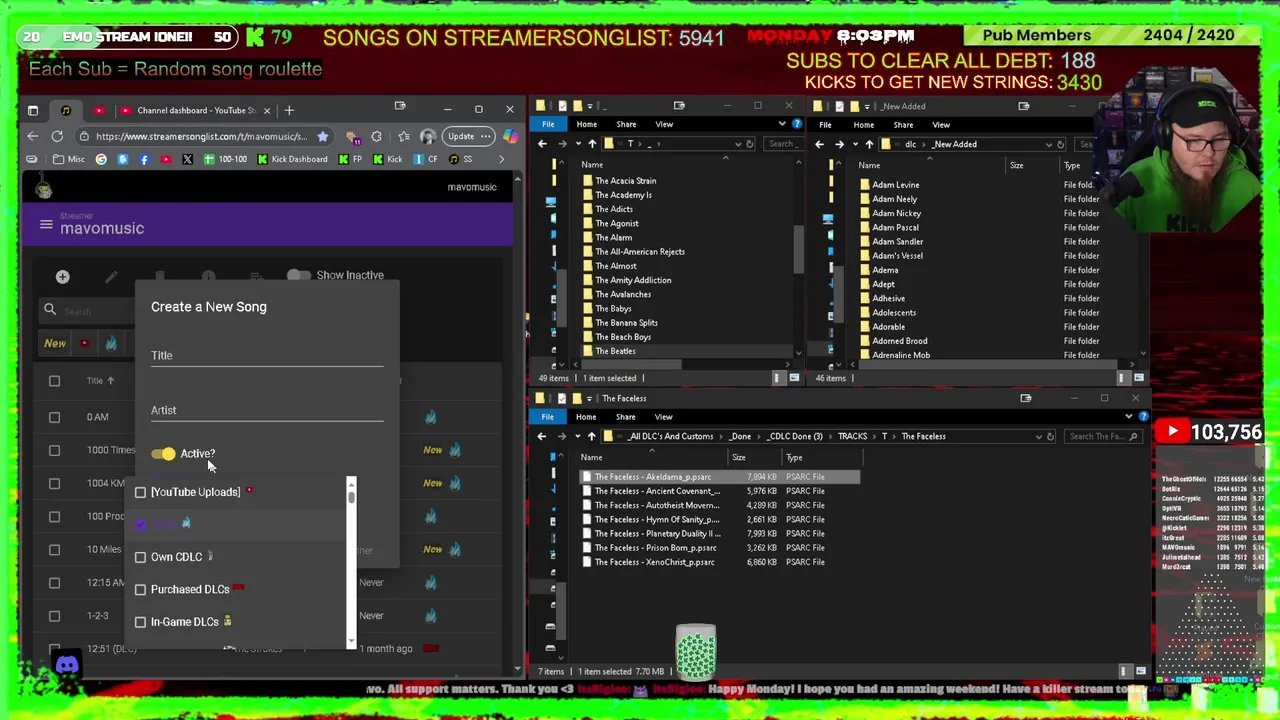1280x720 pixels.
Task: Show more bookmarks with the chevron
Action: [x=501, y=159]
